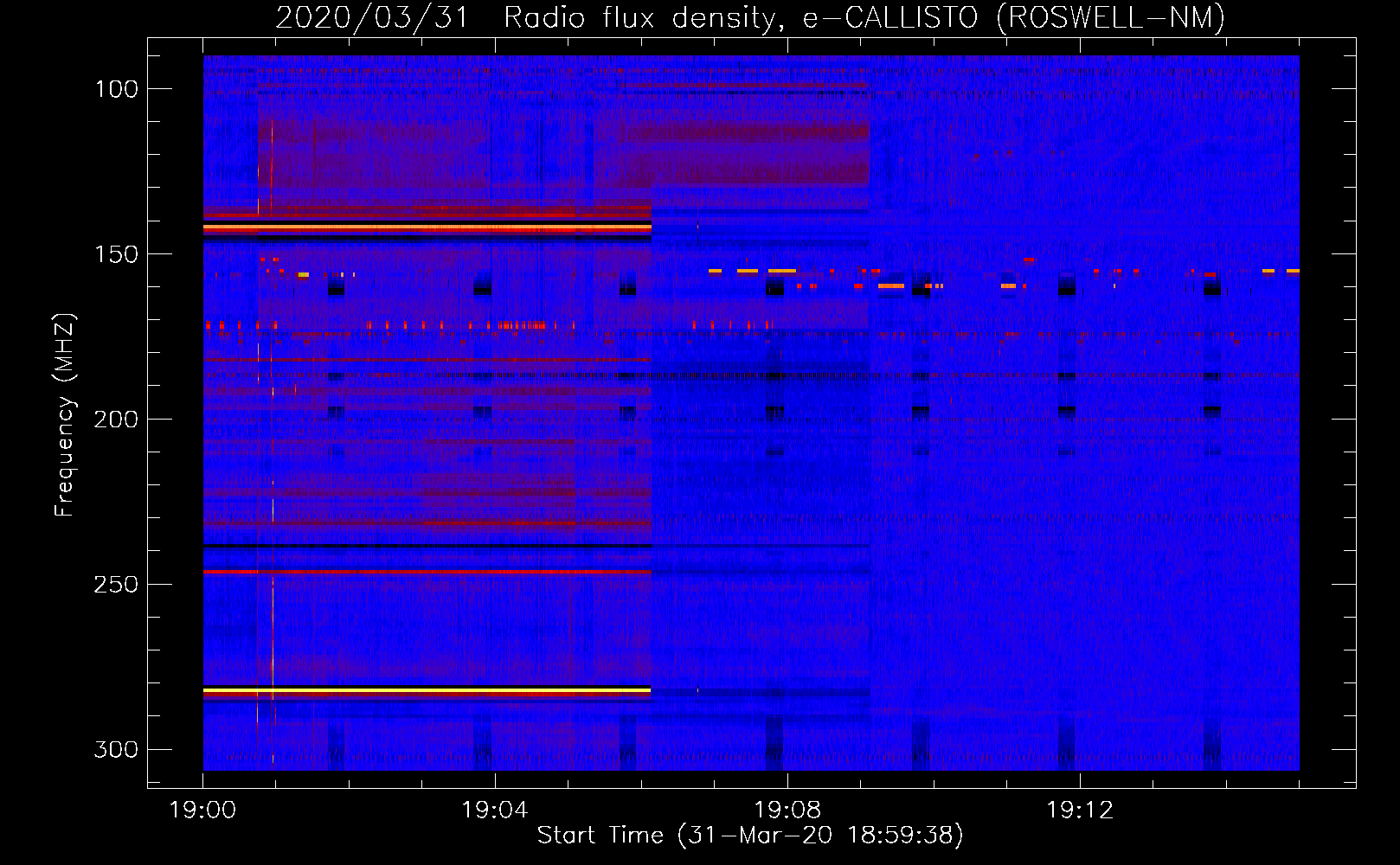Click the 'Frequency (MHZ)' axis label
This screenshot has width=1400, height=865.
[65, 414]
